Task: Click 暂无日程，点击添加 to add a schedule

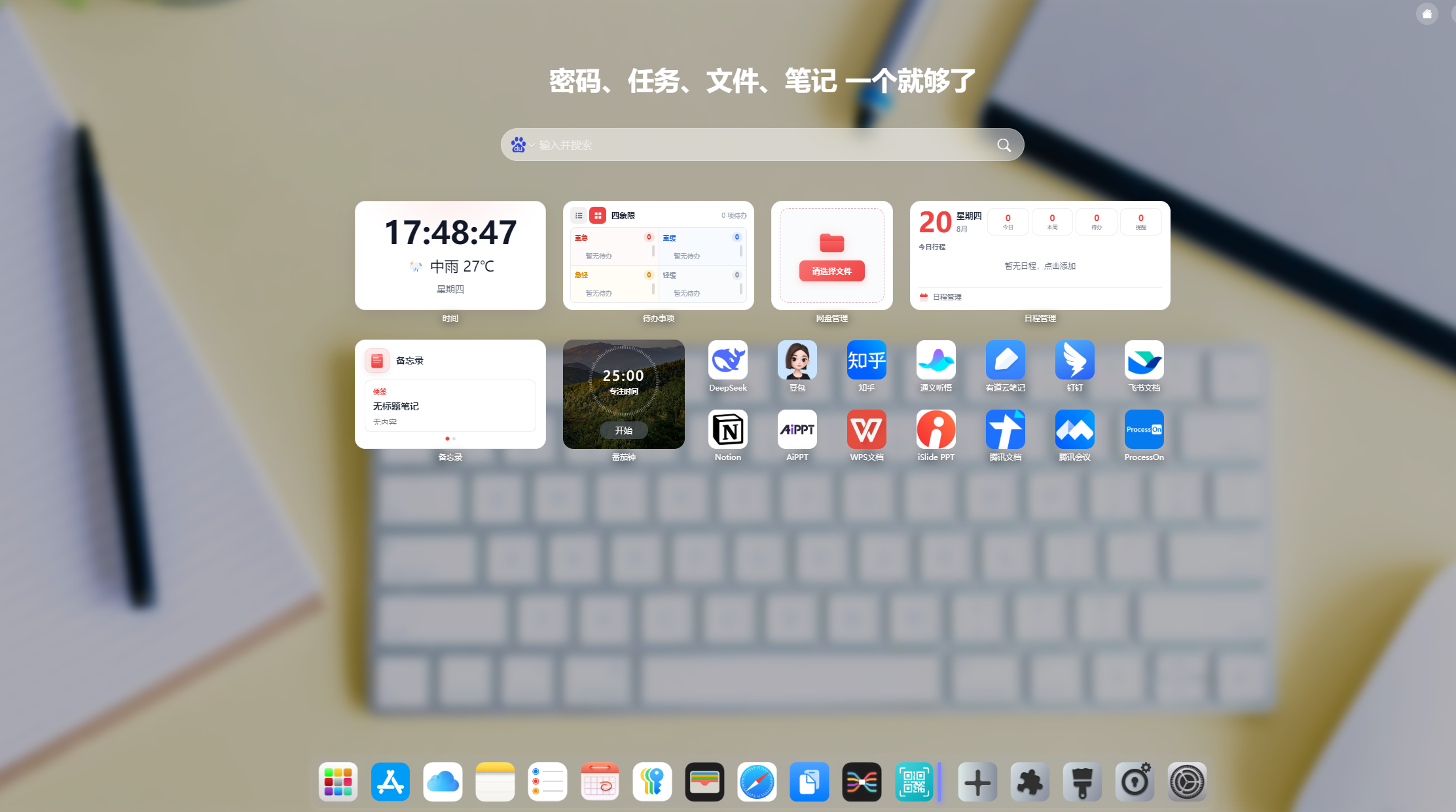Action: (1040, 266)
